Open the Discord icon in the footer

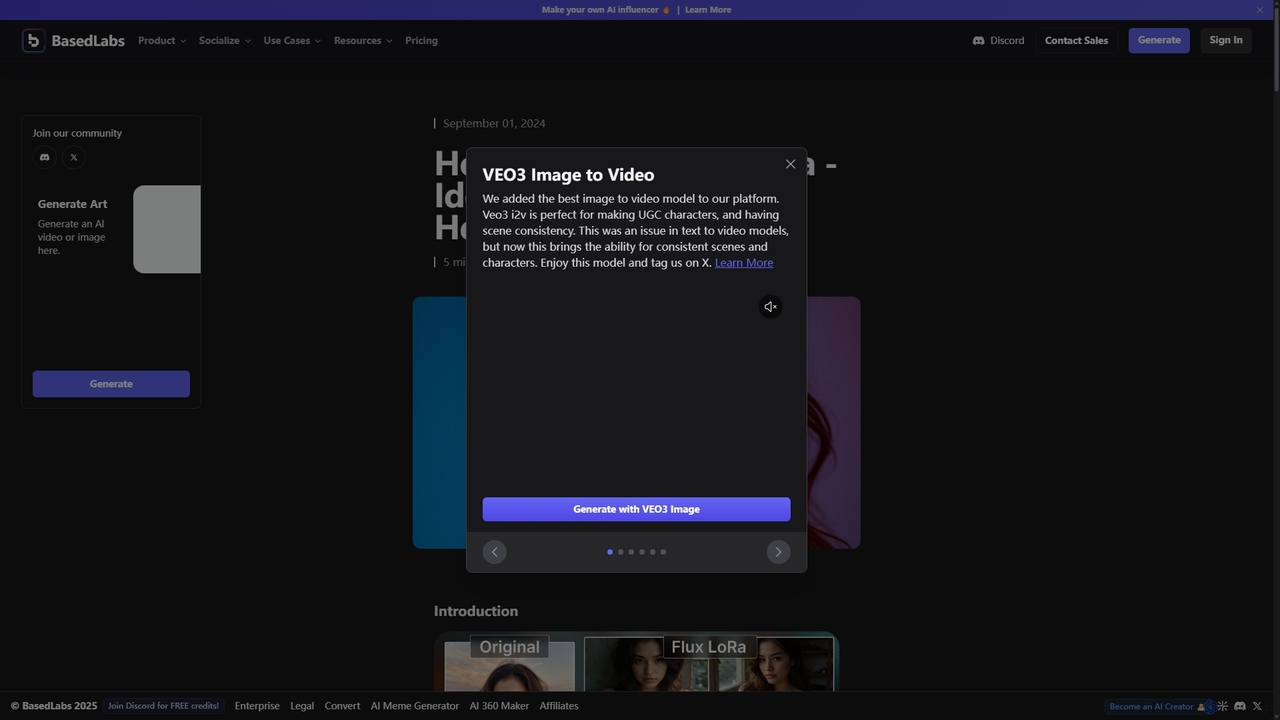pyautogui.click(x=1240, y=706)
